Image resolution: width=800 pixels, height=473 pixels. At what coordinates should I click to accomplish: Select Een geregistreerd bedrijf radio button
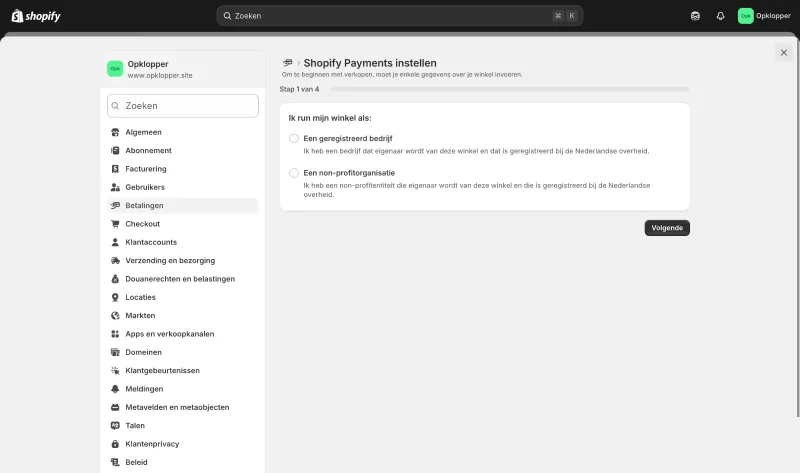pos(294,139)
